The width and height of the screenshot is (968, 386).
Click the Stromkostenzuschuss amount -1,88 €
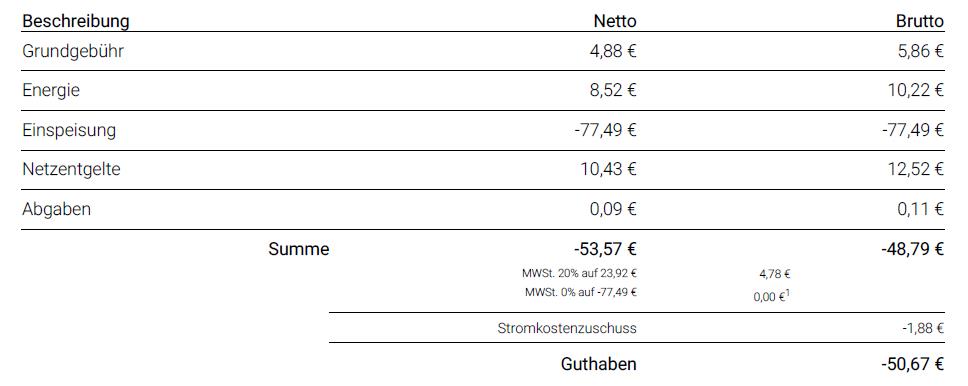(x=923, y=329)
